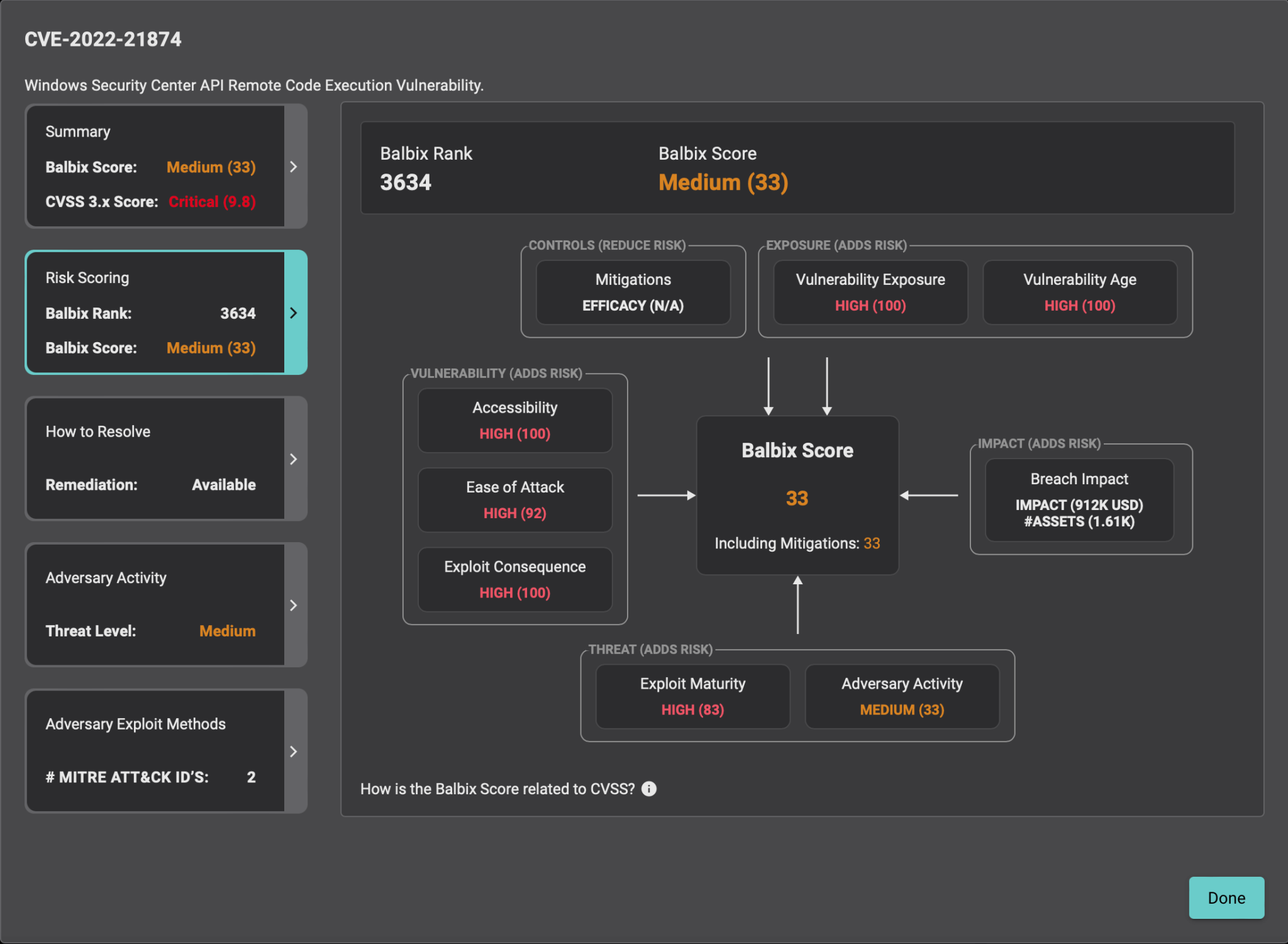Click the CVSS info icon
Viewport: 1288px width, 944px height.
pyautogui.click(x=648, y=789)
